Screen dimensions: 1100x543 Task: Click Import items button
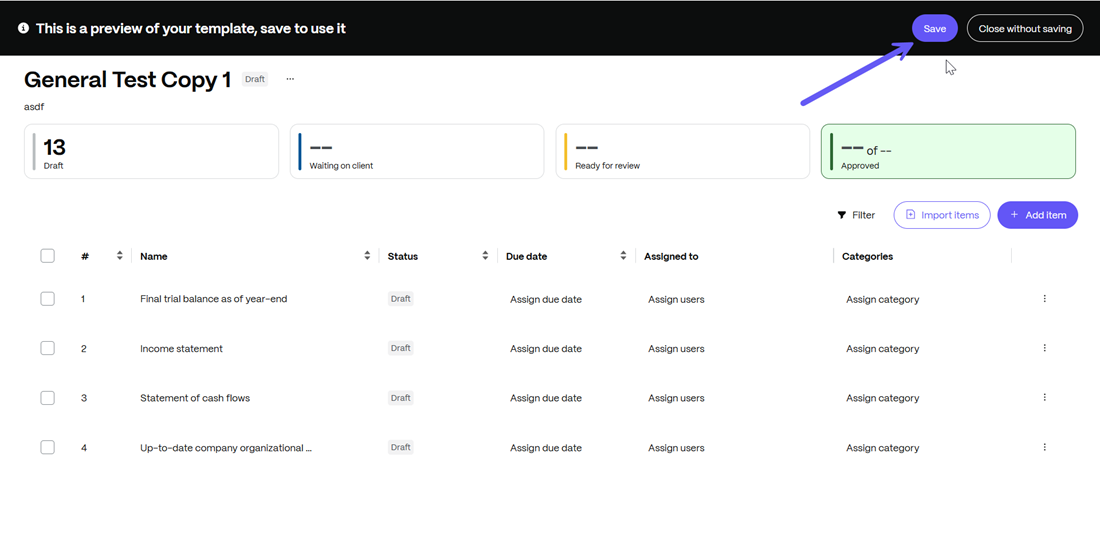(x=941, y=215)
